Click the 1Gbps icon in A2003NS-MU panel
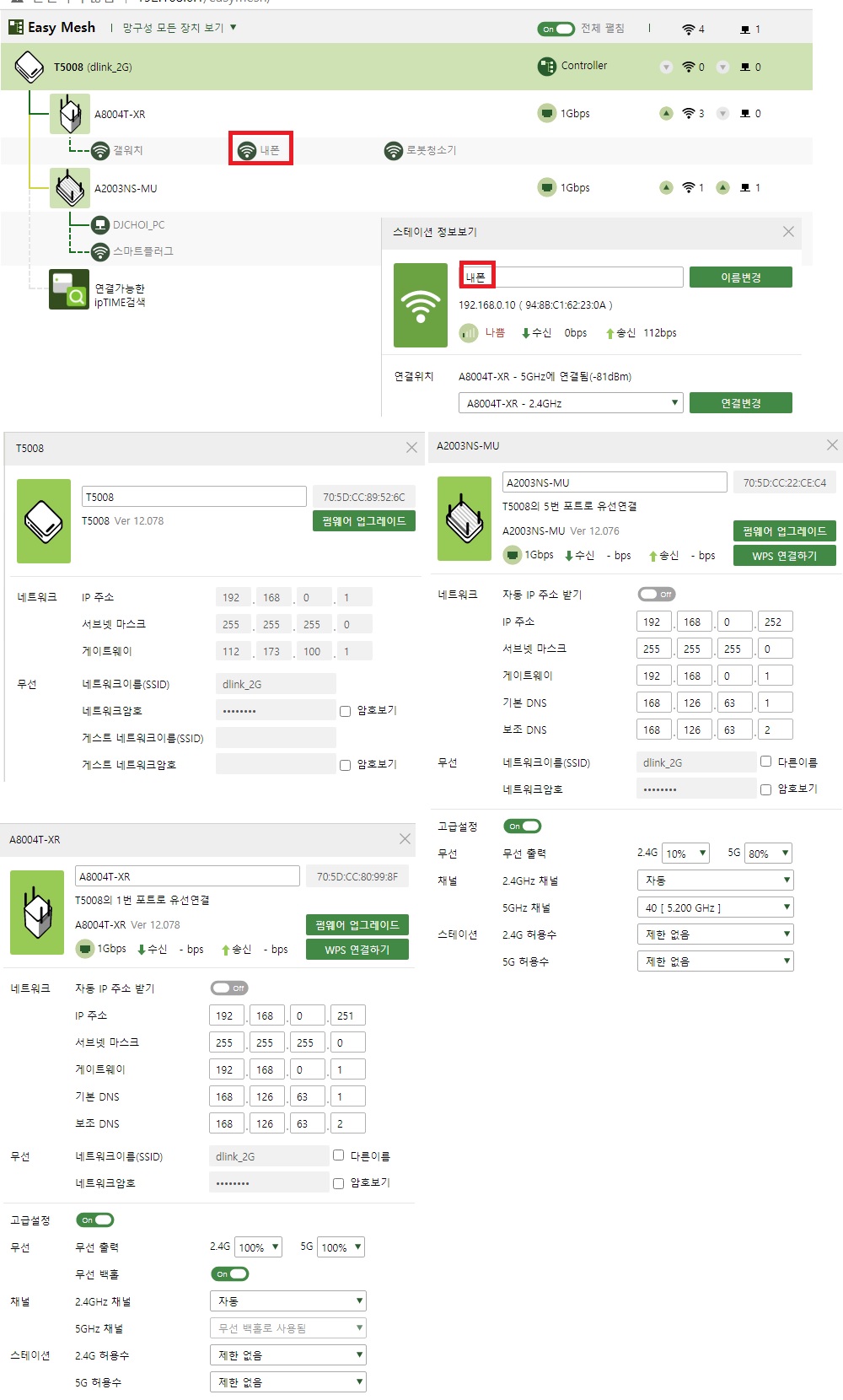This screenshot has height=1400, width=843. 512,554
